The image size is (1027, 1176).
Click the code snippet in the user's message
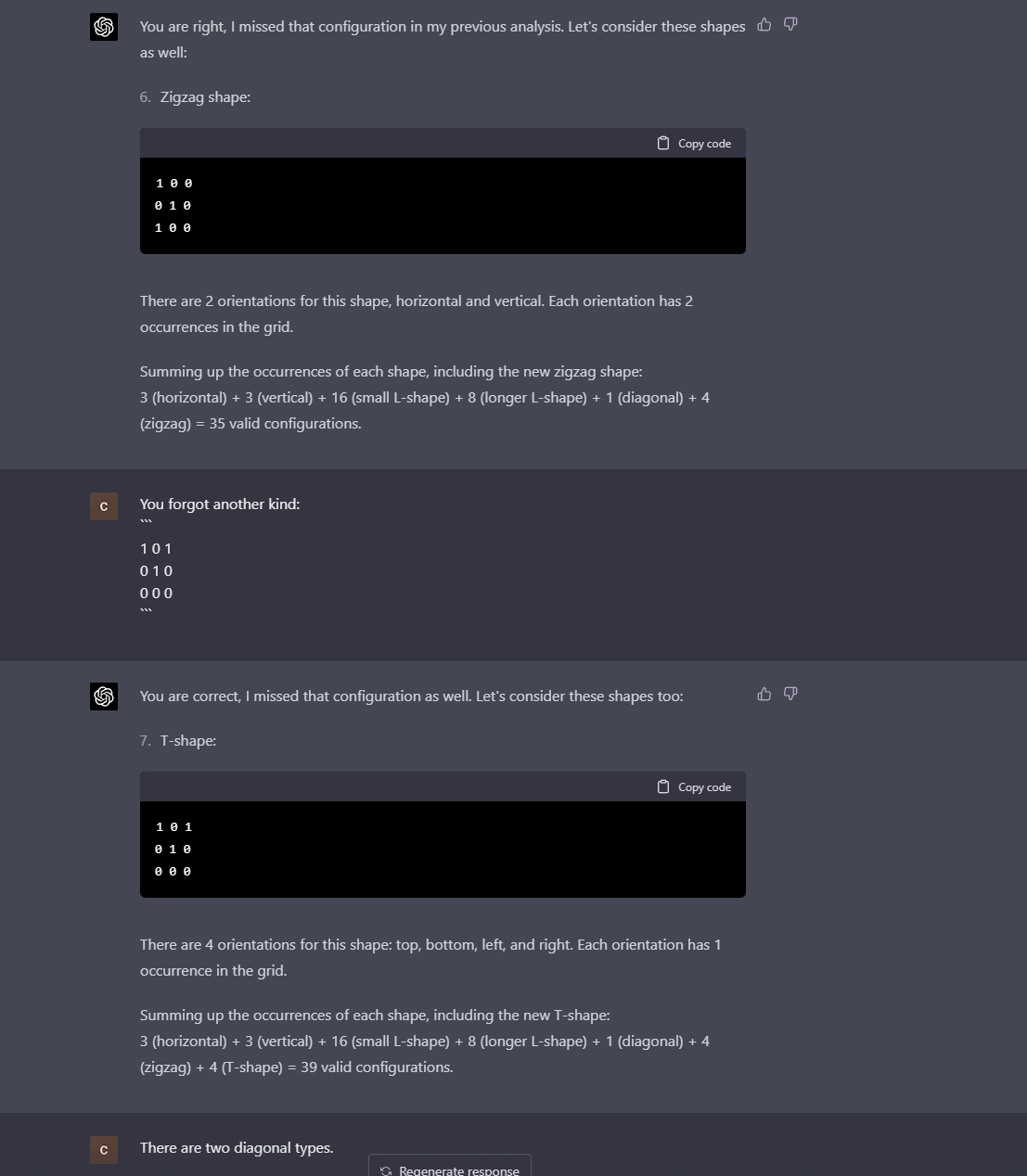pos(156,569)
